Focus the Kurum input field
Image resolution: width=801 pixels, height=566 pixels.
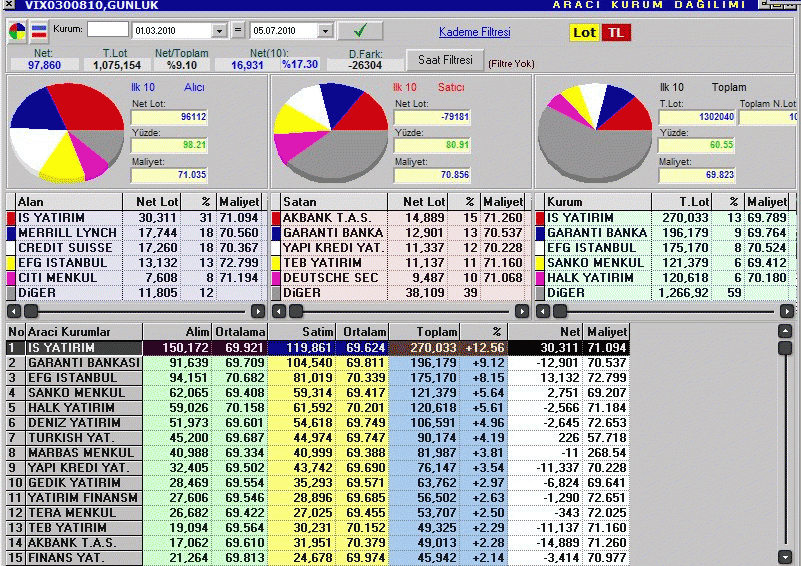coord(108,29)
